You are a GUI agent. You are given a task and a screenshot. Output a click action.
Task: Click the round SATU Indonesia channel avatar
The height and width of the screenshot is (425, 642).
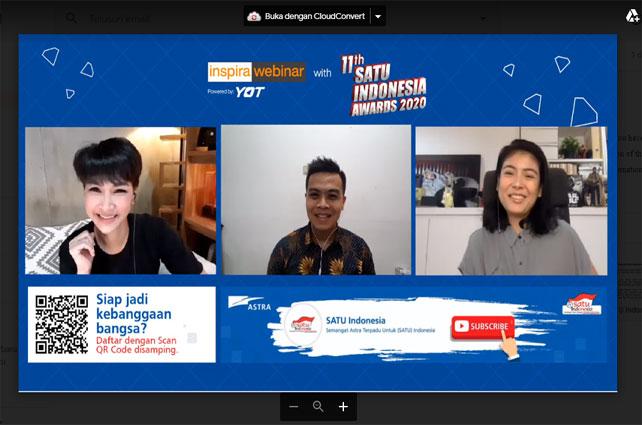(x=303, y=324)
